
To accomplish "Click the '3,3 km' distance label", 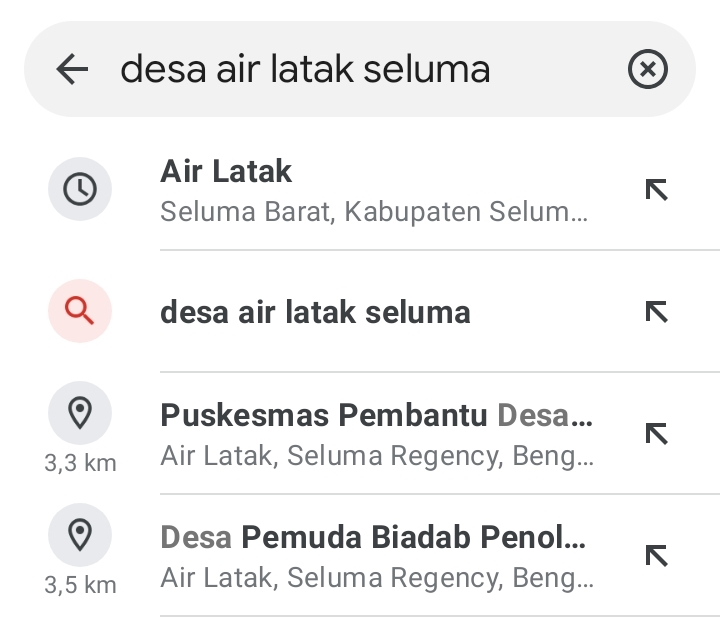I will (x=80, y=463).
